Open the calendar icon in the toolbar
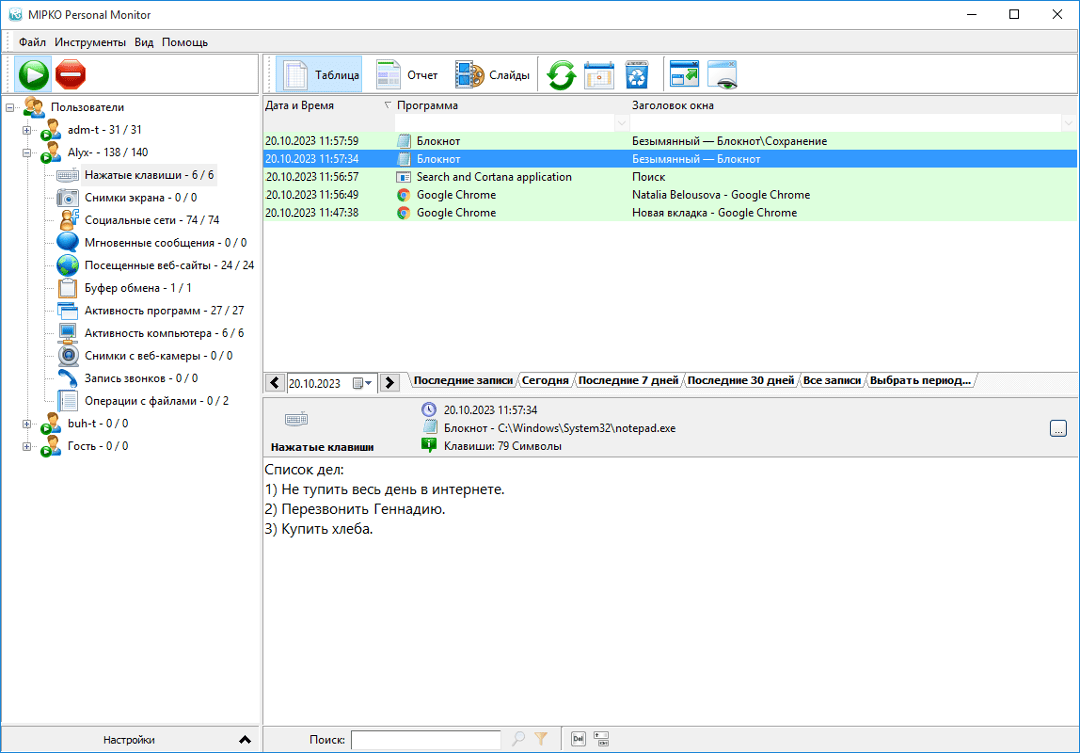The image size is (1080, 753). pos(599,75)
